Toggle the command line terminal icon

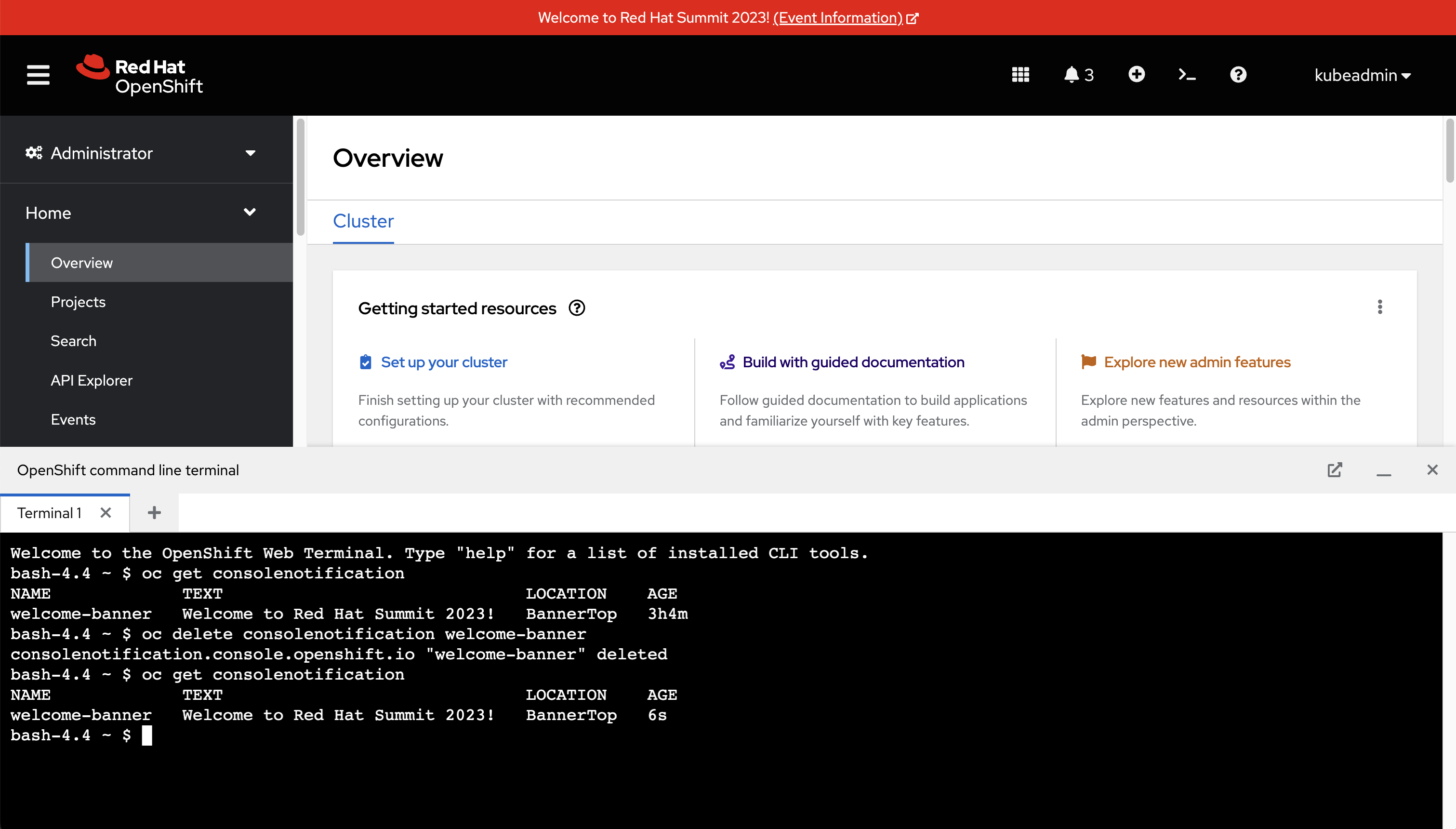click(x=1187, y=75)
